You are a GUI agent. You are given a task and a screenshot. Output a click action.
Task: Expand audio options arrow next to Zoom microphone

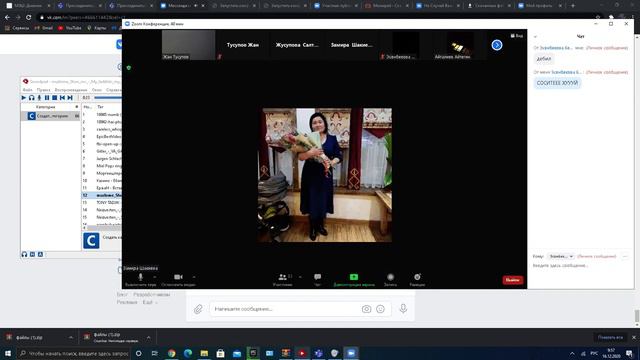point(154,277)
